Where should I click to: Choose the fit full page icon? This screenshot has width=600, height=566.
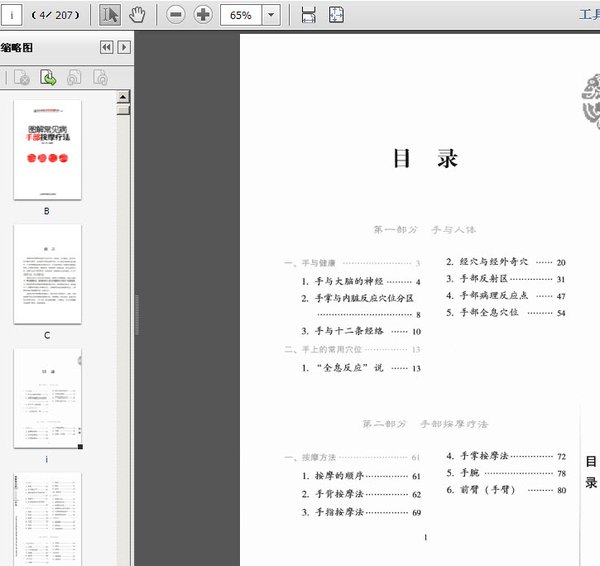coord(336,15)
